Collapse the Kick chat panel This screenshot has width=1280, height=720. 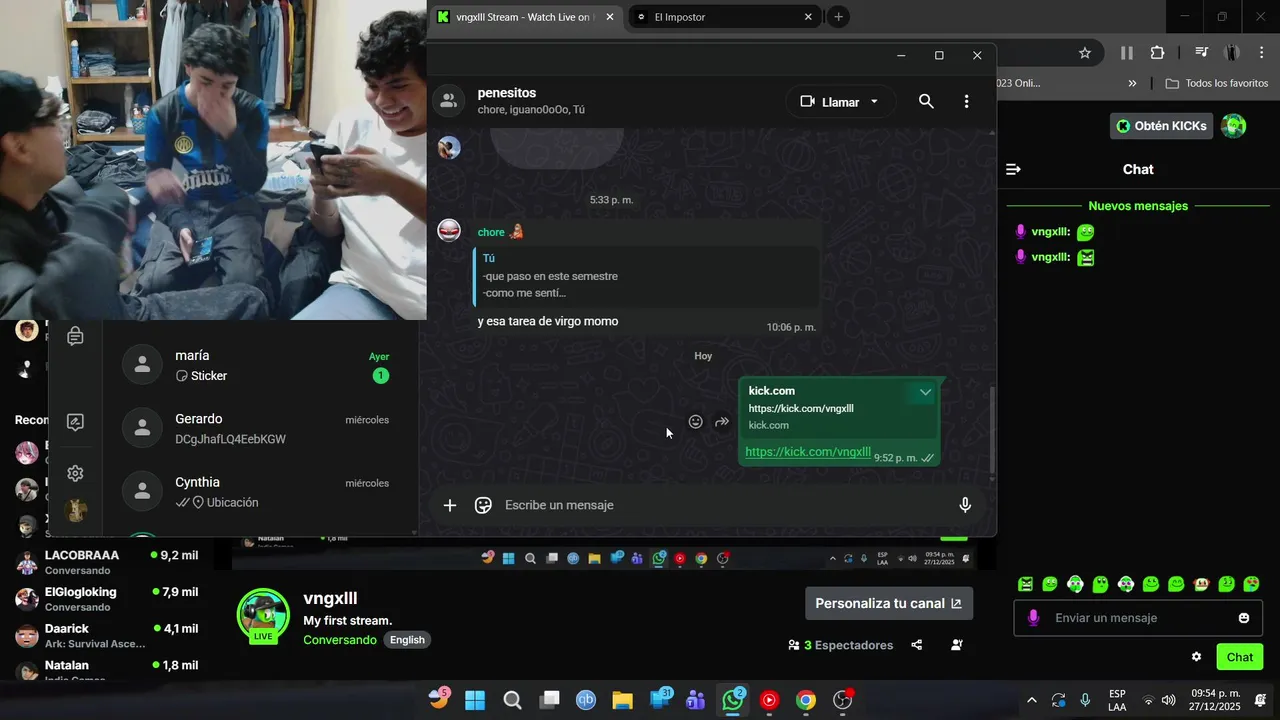tap(1013, 169)
